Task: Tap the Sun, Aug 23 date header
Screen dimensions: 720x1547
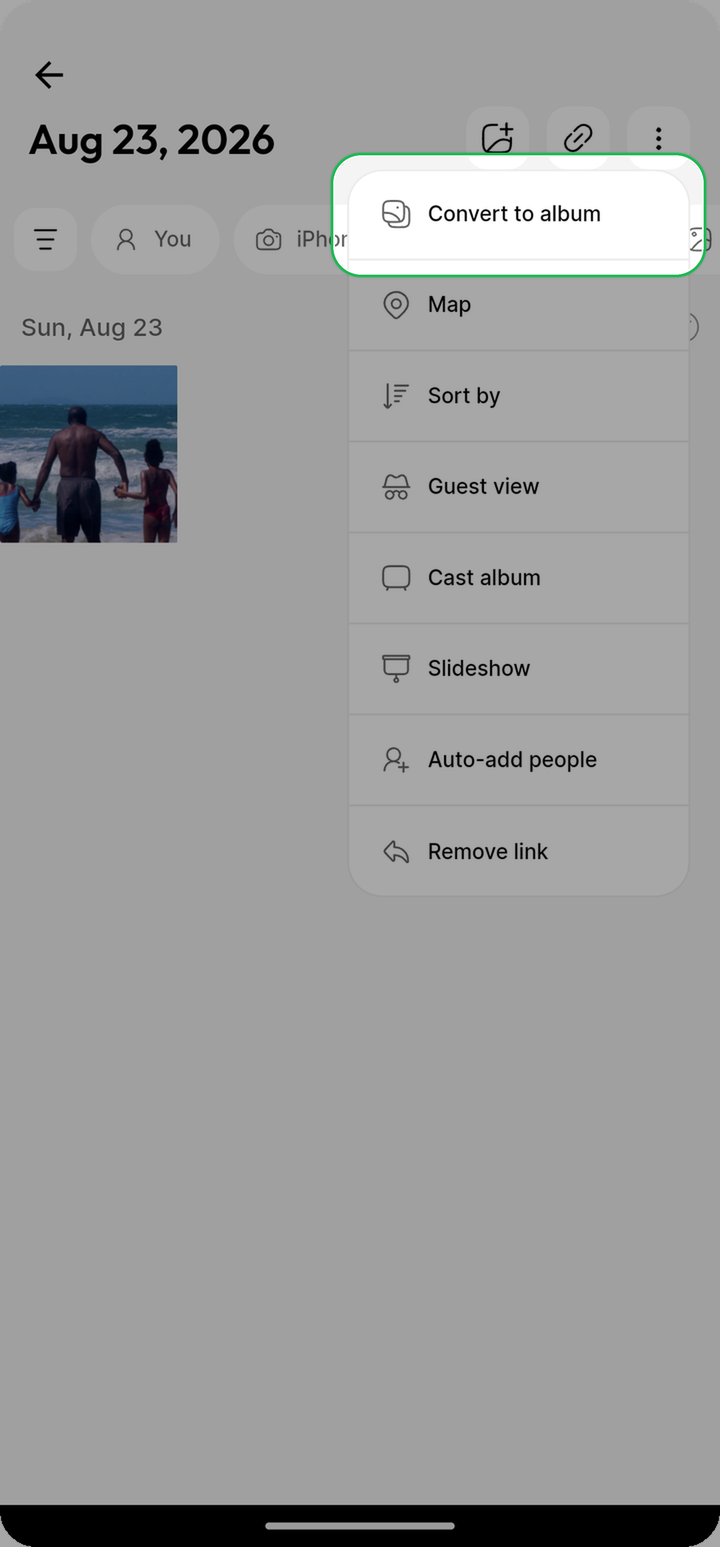Action: 92,327
